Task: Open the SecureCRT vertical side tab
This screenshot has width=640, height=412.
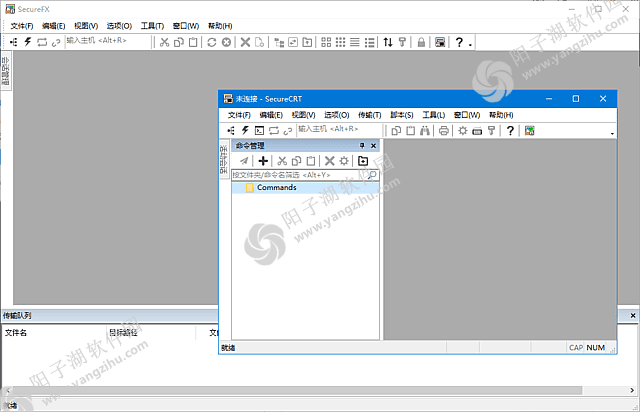Action: tap(224, 159)
